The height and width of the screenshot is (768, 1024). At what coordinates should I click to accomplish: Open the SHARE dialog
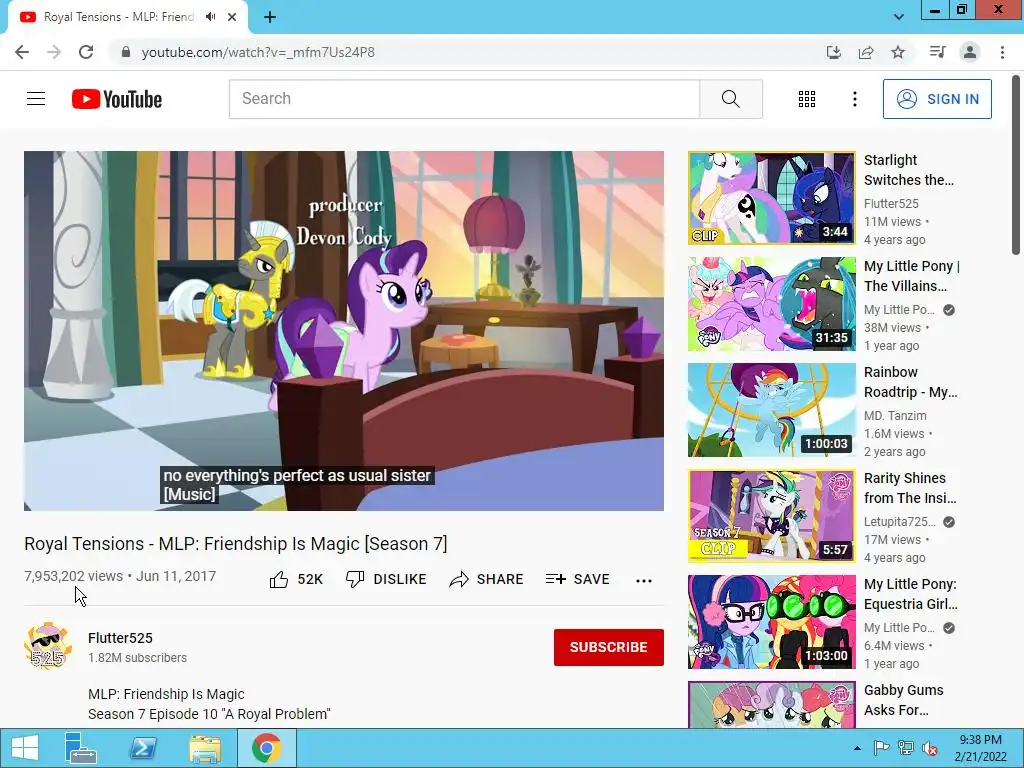click(487, 579)
